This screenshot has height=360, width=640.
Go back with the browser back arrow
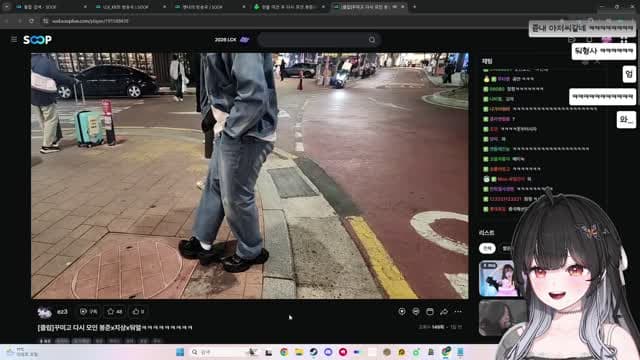pyautogui.click(x=7, y=20)
